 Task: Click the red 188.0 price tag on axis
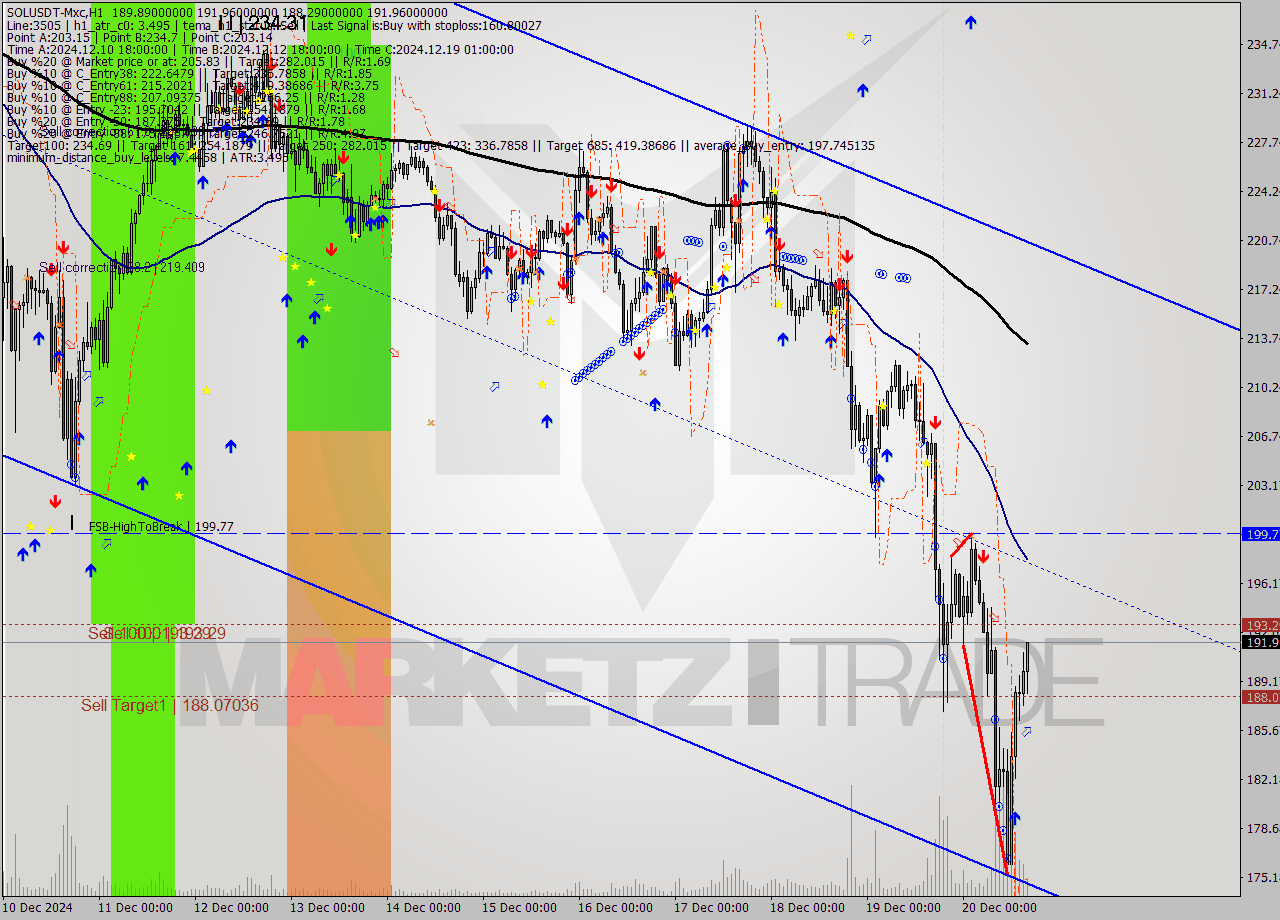point(1260,697)
